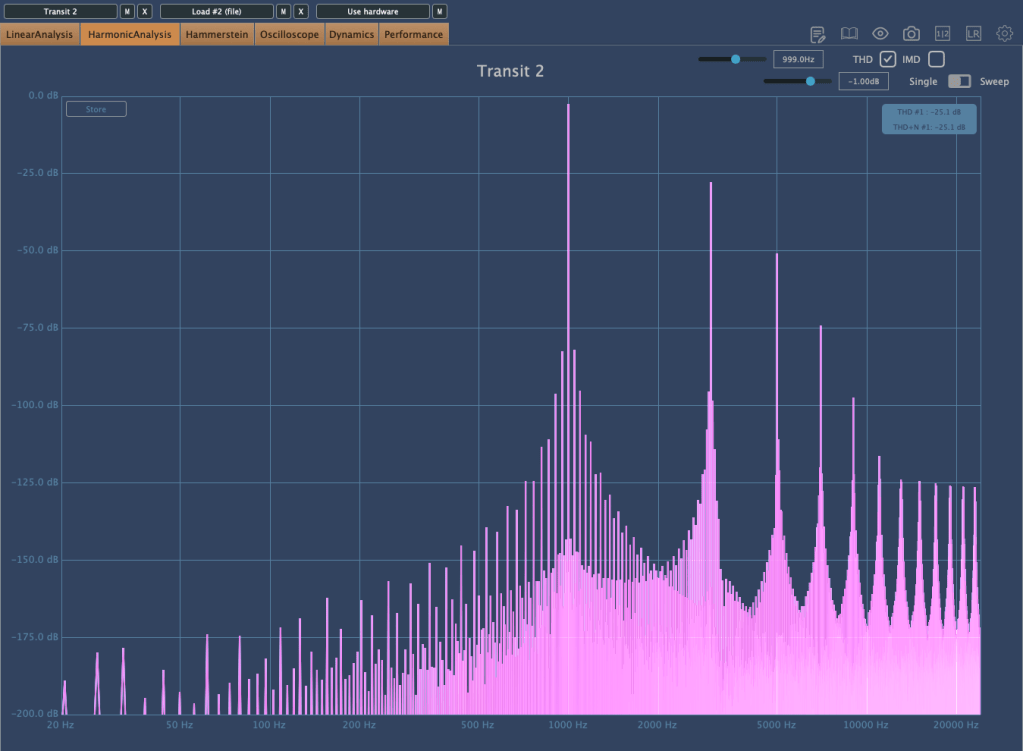Open the Load #2 (file) selector
The image size is (1023, 751).
tap(216, 11)
